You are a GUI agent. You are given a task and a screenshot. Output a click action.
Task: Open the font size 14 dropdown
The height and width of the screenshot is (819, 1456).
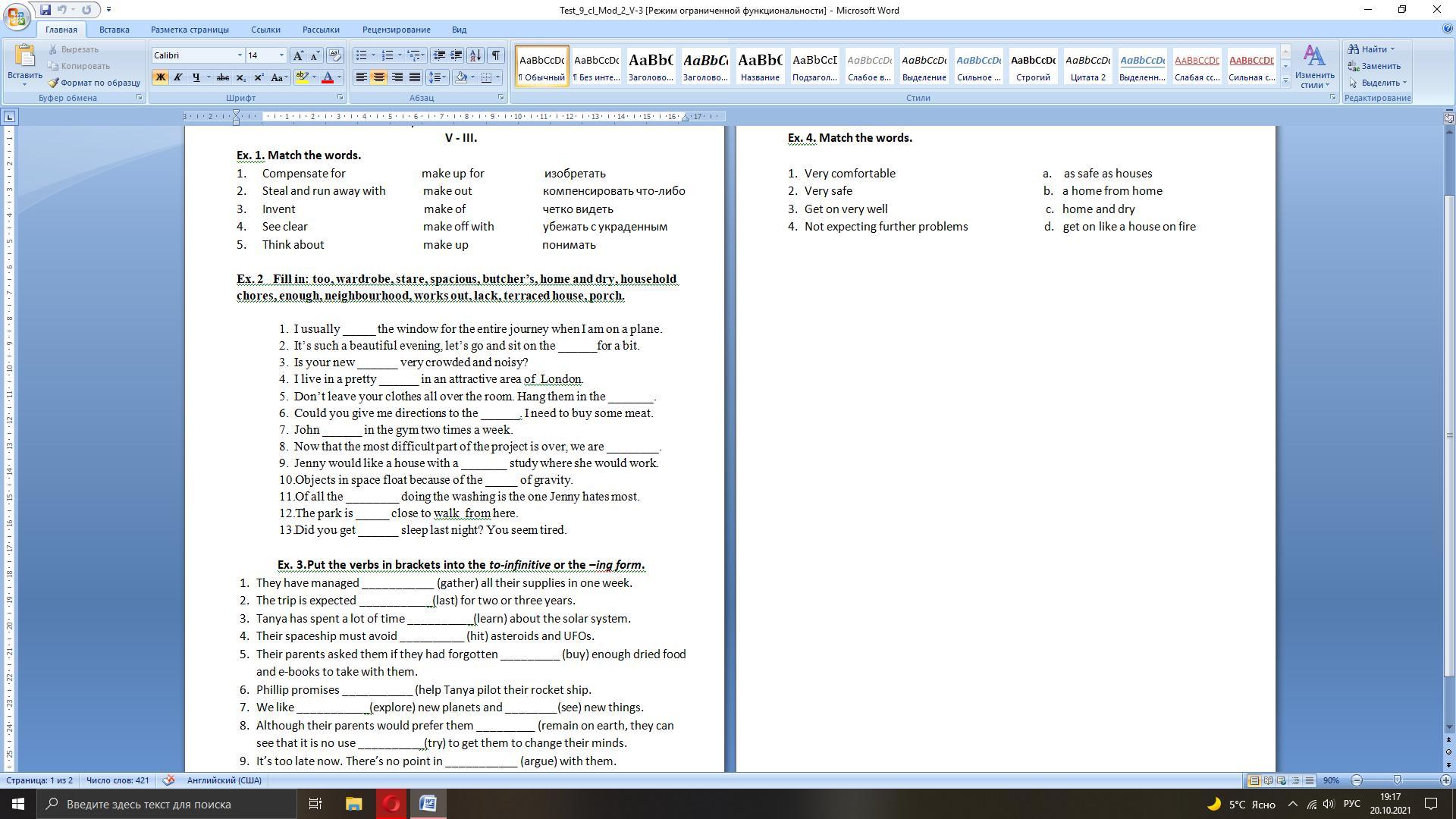coord(281,55)
